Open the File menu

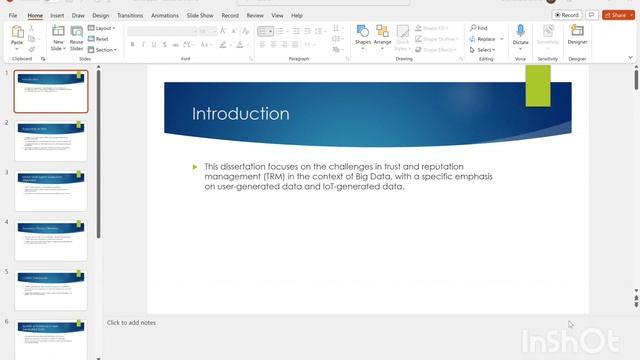[x=13, y=16]
